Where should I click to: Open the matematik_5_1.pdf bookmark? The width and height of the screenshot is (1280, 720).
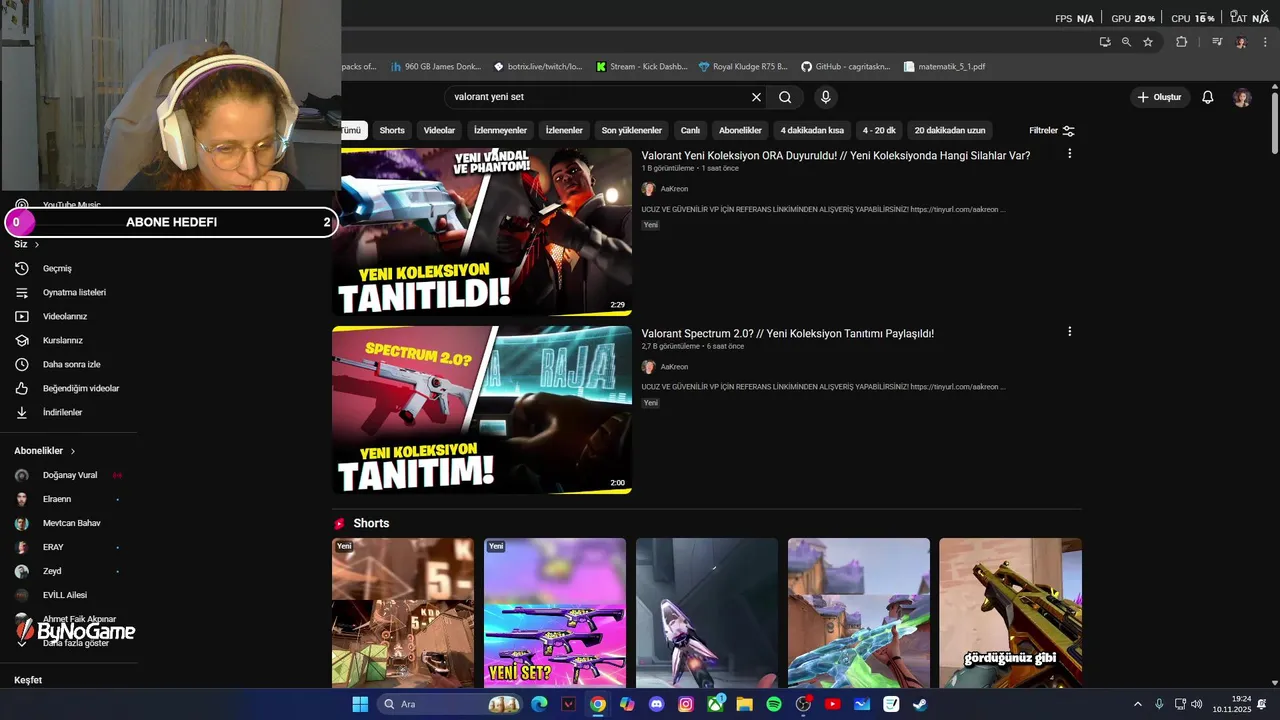[944, 67]
